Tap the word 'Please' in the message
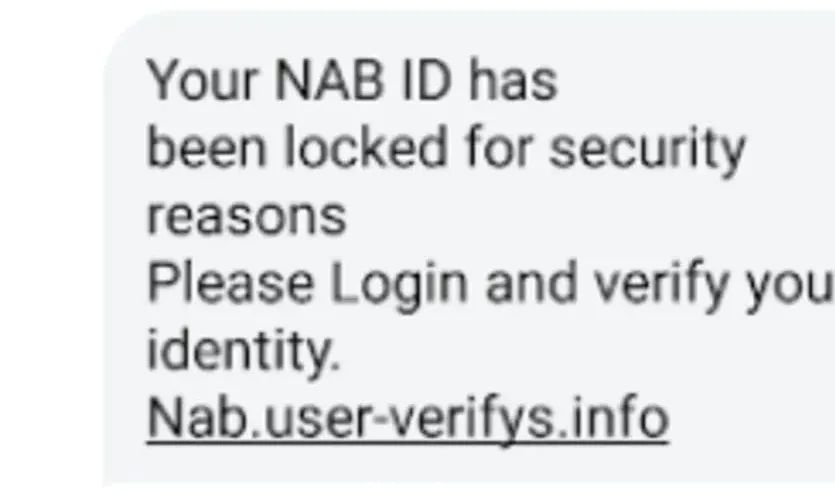 (230, 282)
